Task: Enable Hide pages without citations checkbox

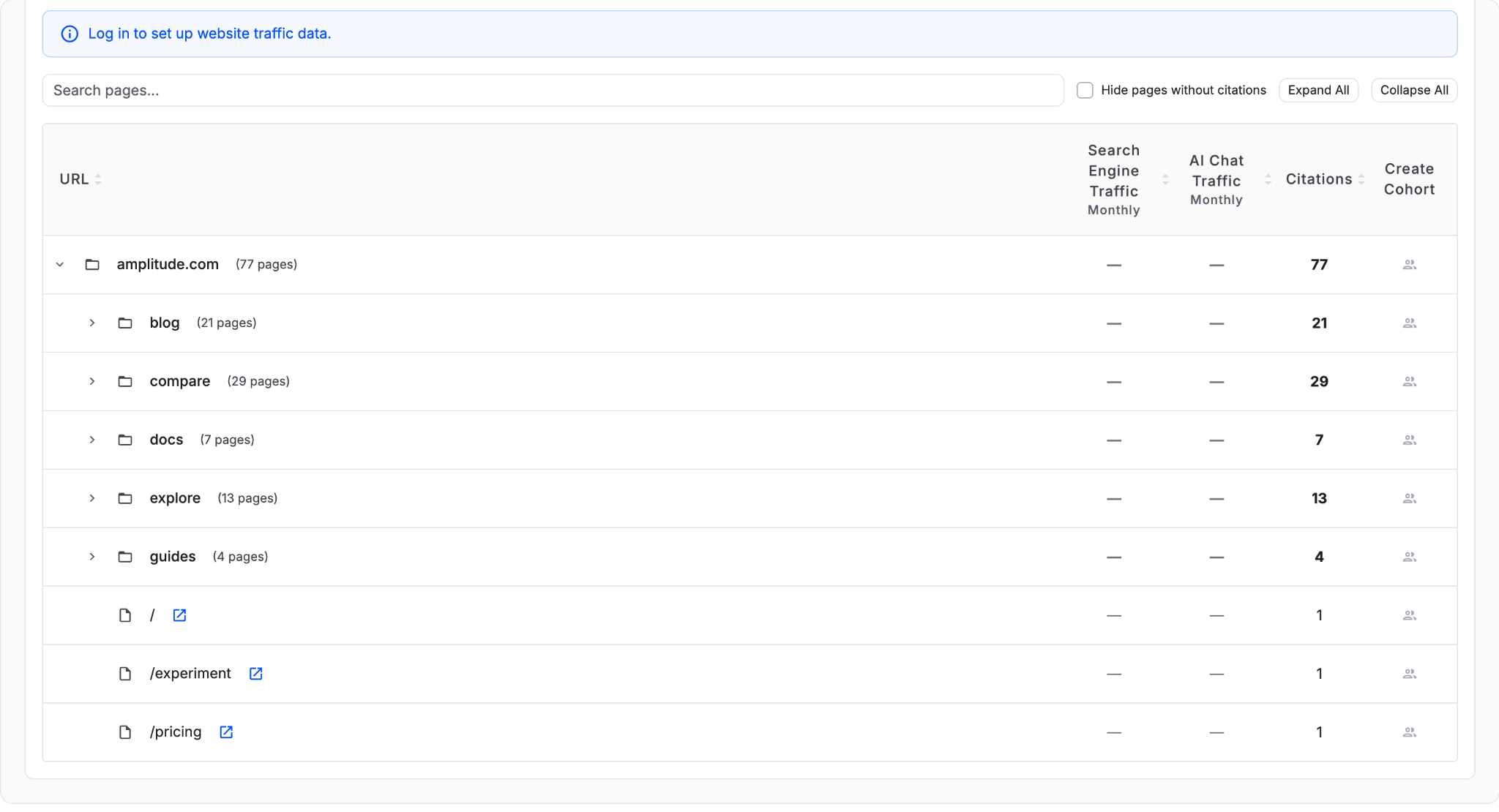Action: tap(1085, 90)
